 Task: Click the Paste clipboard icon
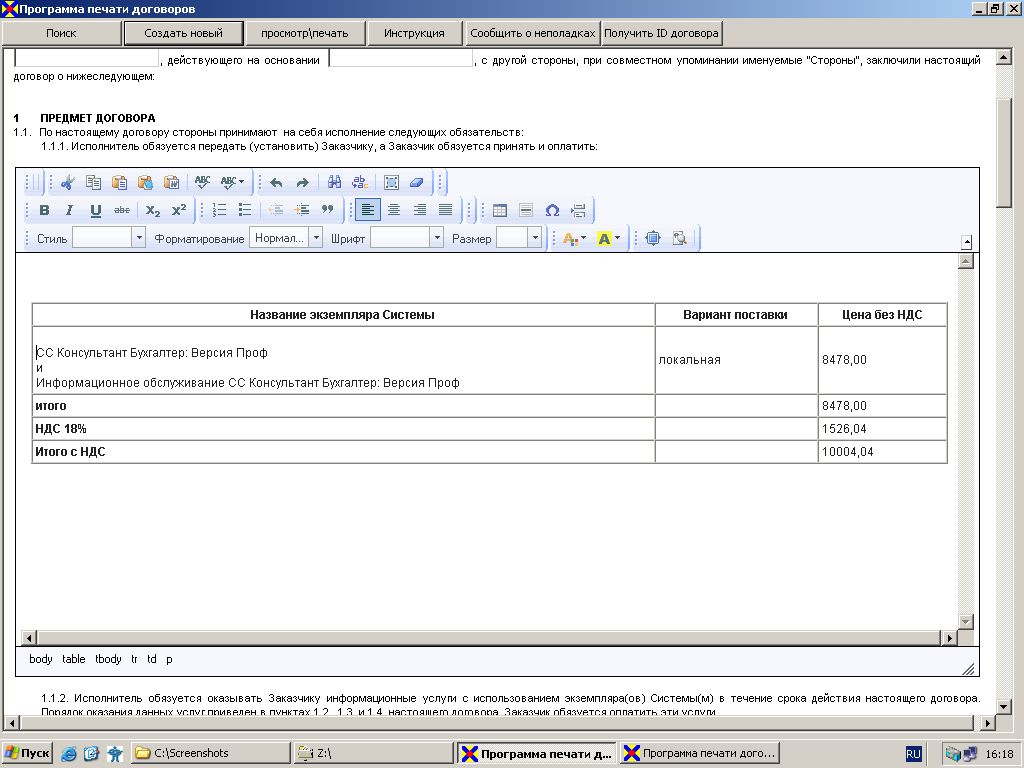[120, 183]
